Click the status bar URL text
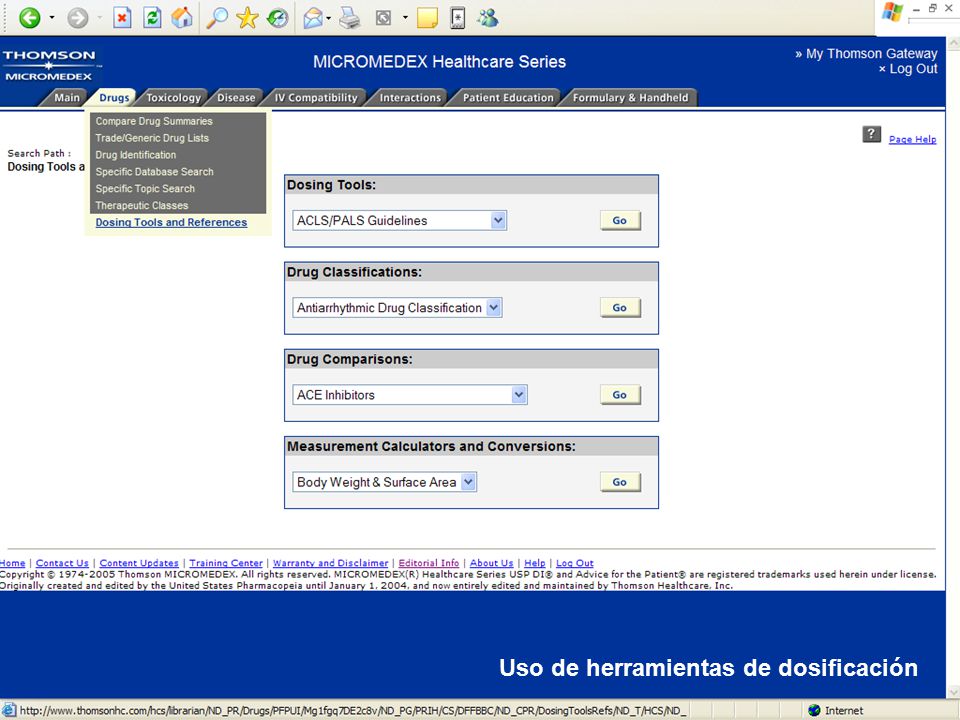The image size is (960, 720). coord(353,711)
